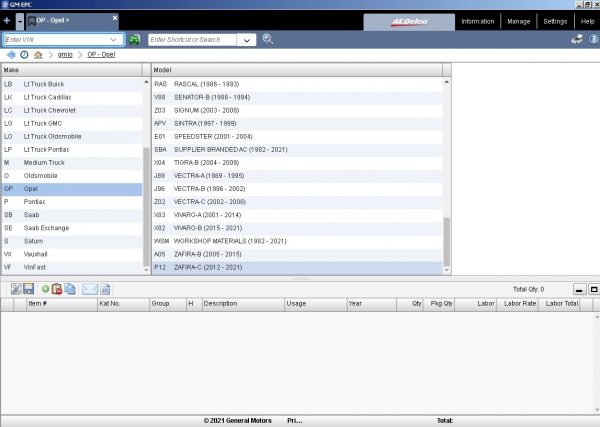Viewport: 600px width, 427px height.
Task: Select SPEEDSTER (2001 - 2004) model
Action: coord(297,137)
